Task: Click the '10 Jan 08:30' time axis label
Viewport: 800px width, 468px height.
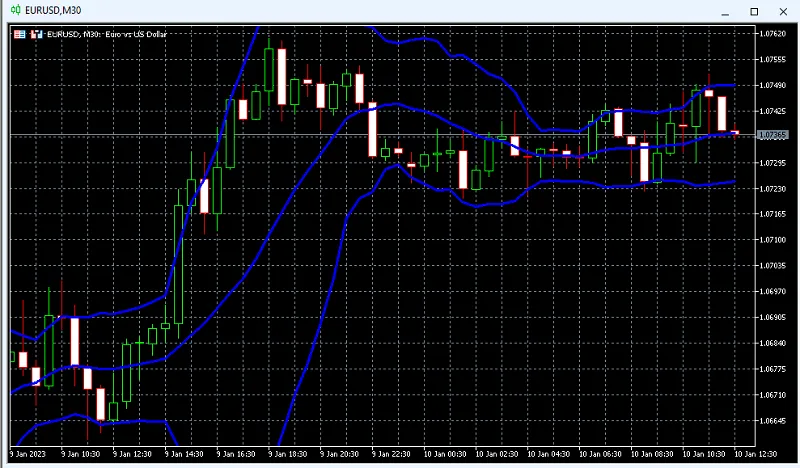Action: coord(652,454)
